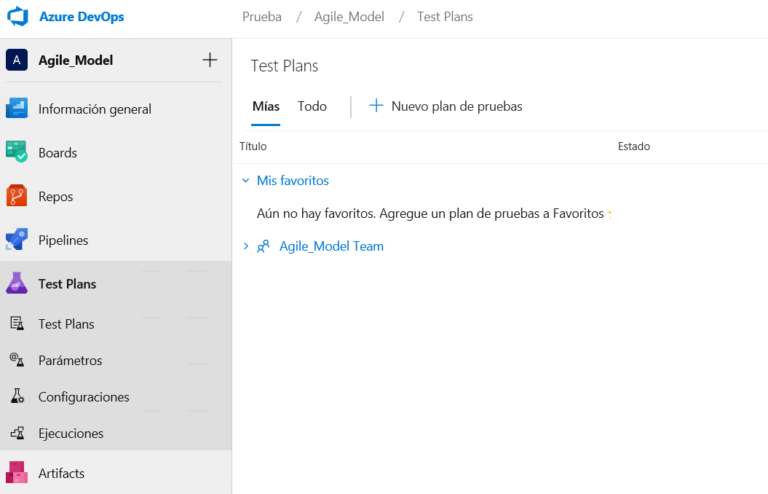Open Información general section
Viewport: 768px width, 494px height.
coord(95,109)
